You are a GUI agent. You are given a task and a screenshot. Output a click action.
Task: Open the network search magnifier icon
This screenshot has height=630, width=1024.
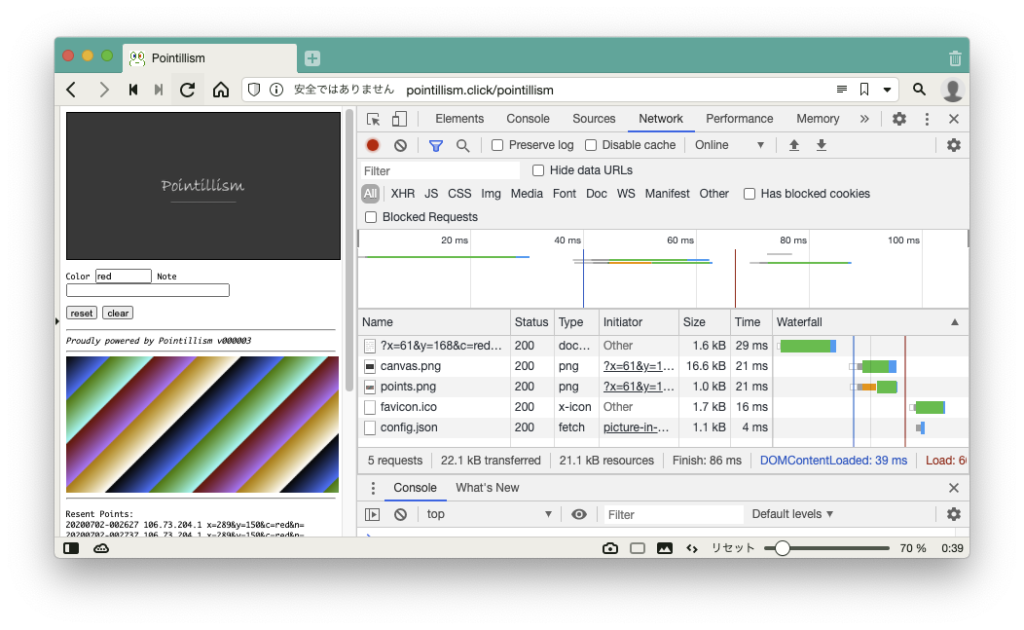coord(463,145)
